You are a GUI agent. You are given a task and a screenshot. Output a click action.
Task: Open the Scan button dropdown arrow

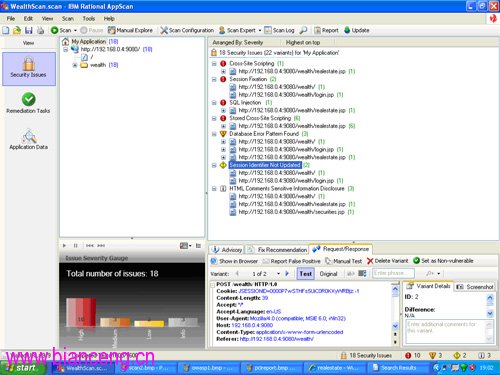[x=75, y=30]
